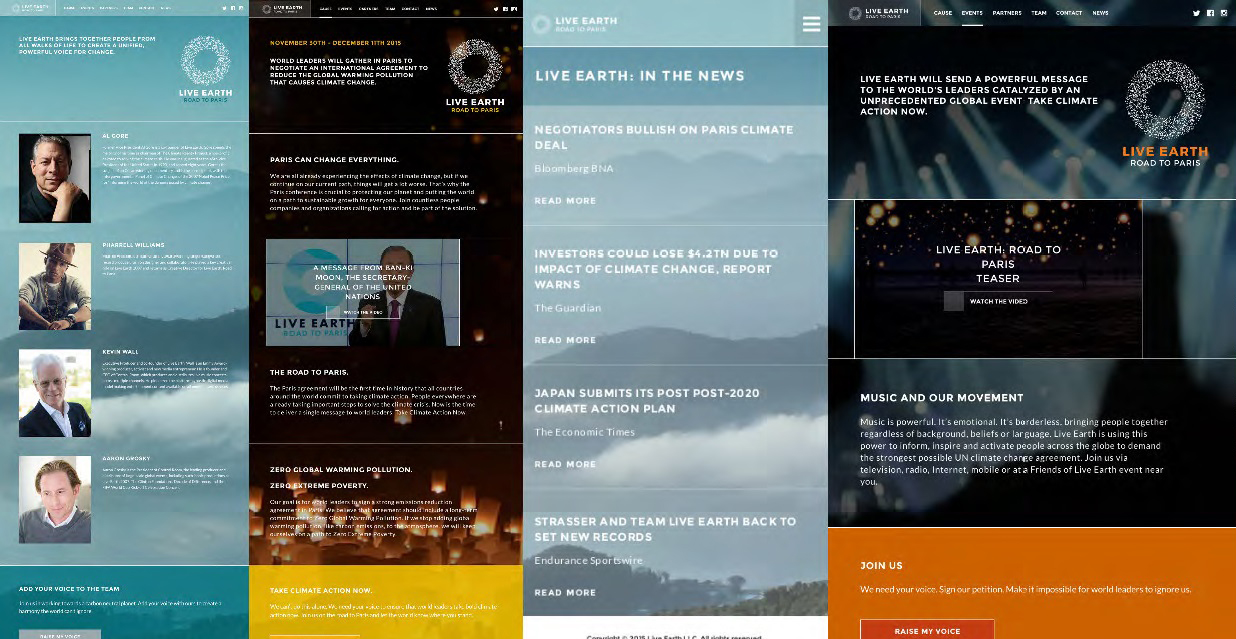Click the large Live Earth ring logo on events page
The image size is (1236, 639).
(x=1165, y=100)
